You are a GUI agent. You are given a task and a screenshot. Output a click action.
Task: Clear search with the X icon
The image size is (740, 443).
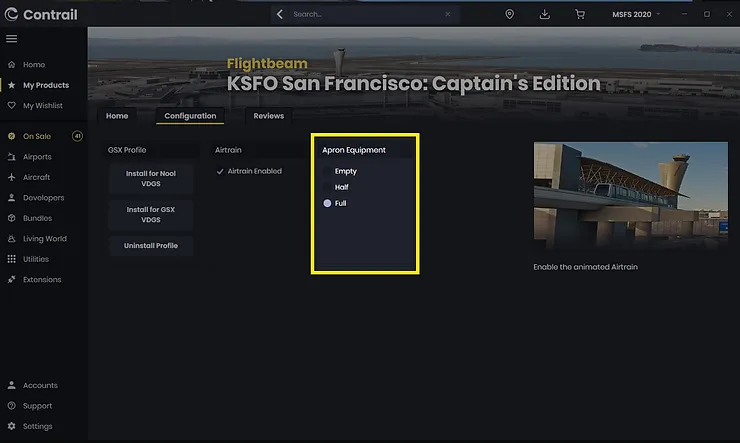tap(447, 14)
